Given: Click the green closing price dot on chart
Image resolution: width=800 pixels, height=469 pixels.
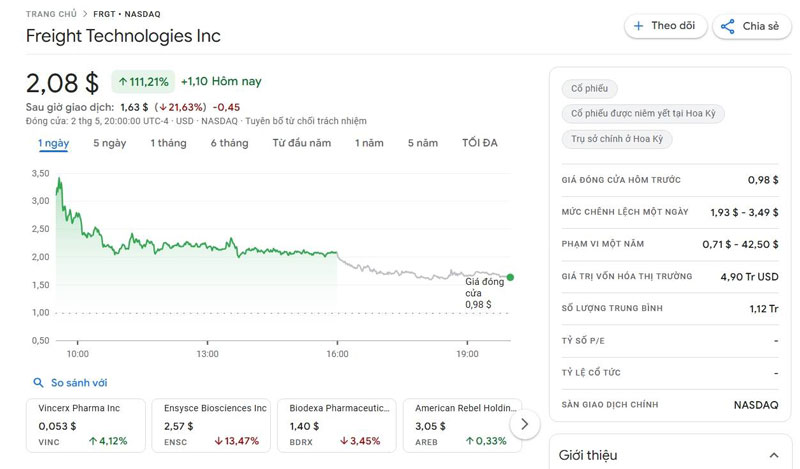Looking at the screenshot, I should [x=510, y=277].
